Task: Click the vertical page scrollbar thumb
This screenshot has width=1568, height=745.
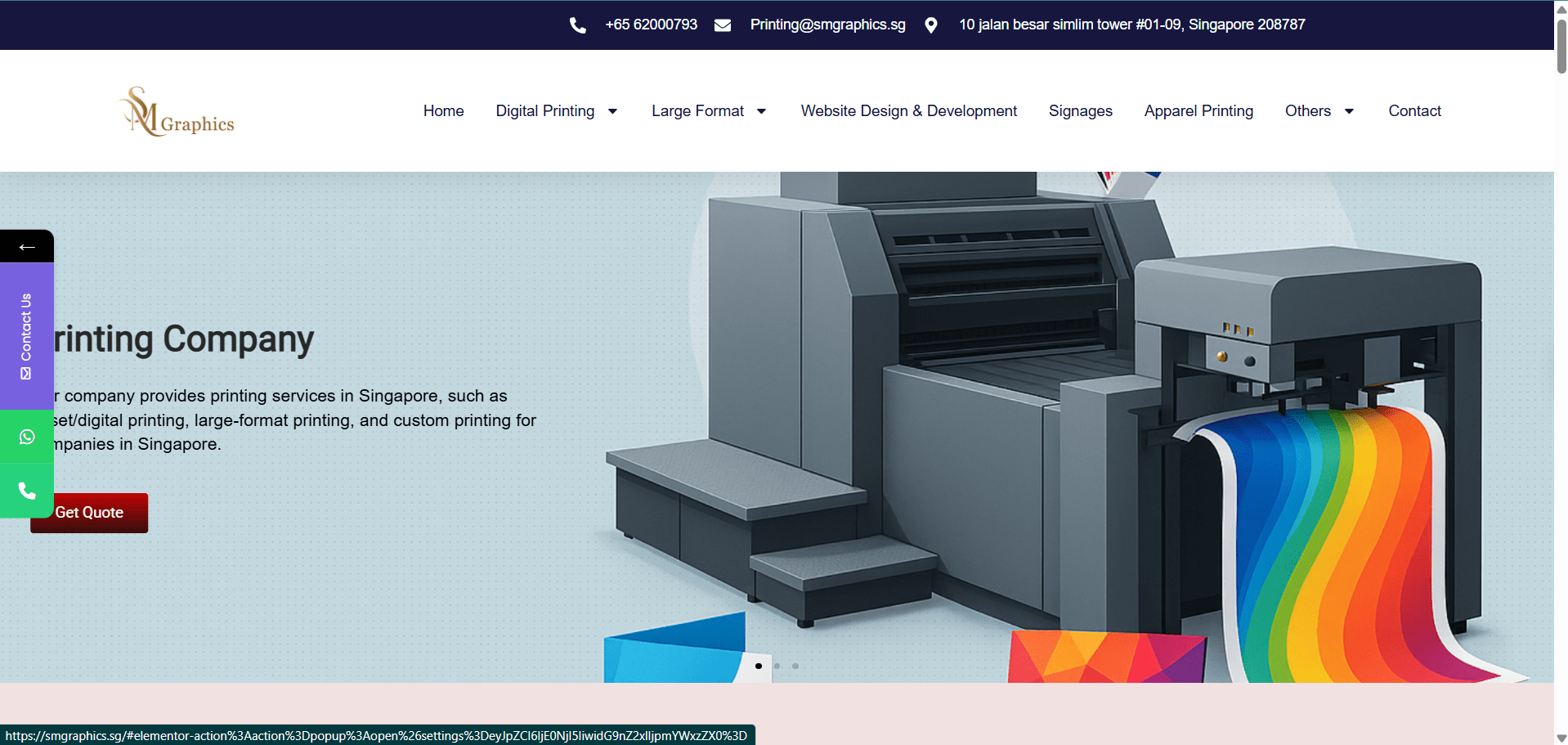Action: pyautogui.click(x=1561, y=45)
